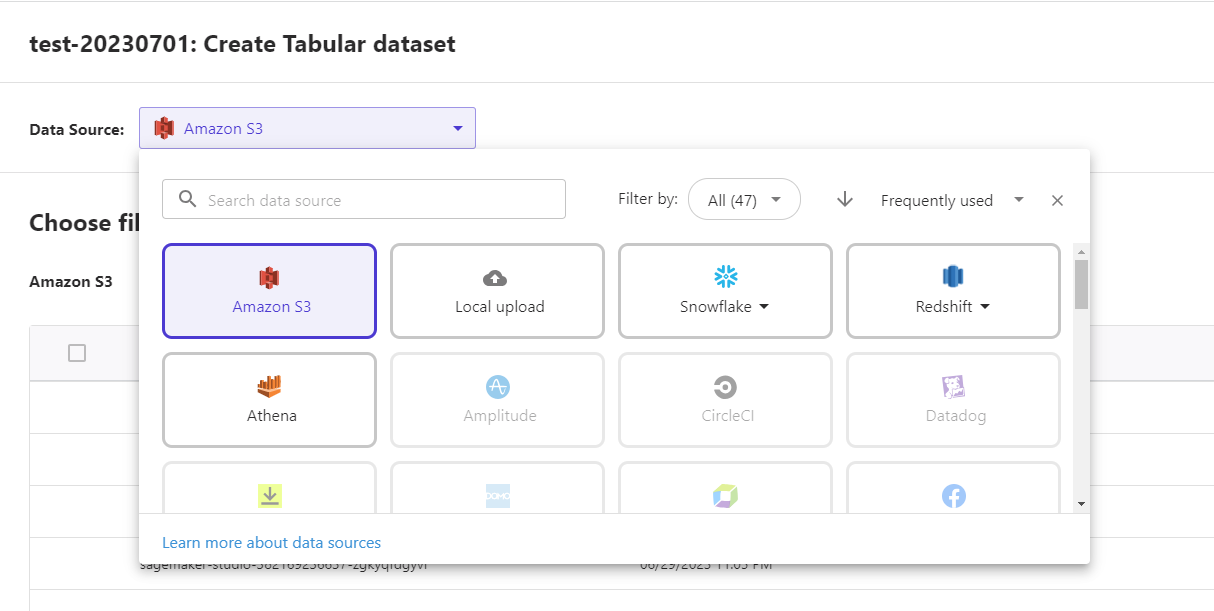Click the Snowflake logo icon

click(725, 276)
